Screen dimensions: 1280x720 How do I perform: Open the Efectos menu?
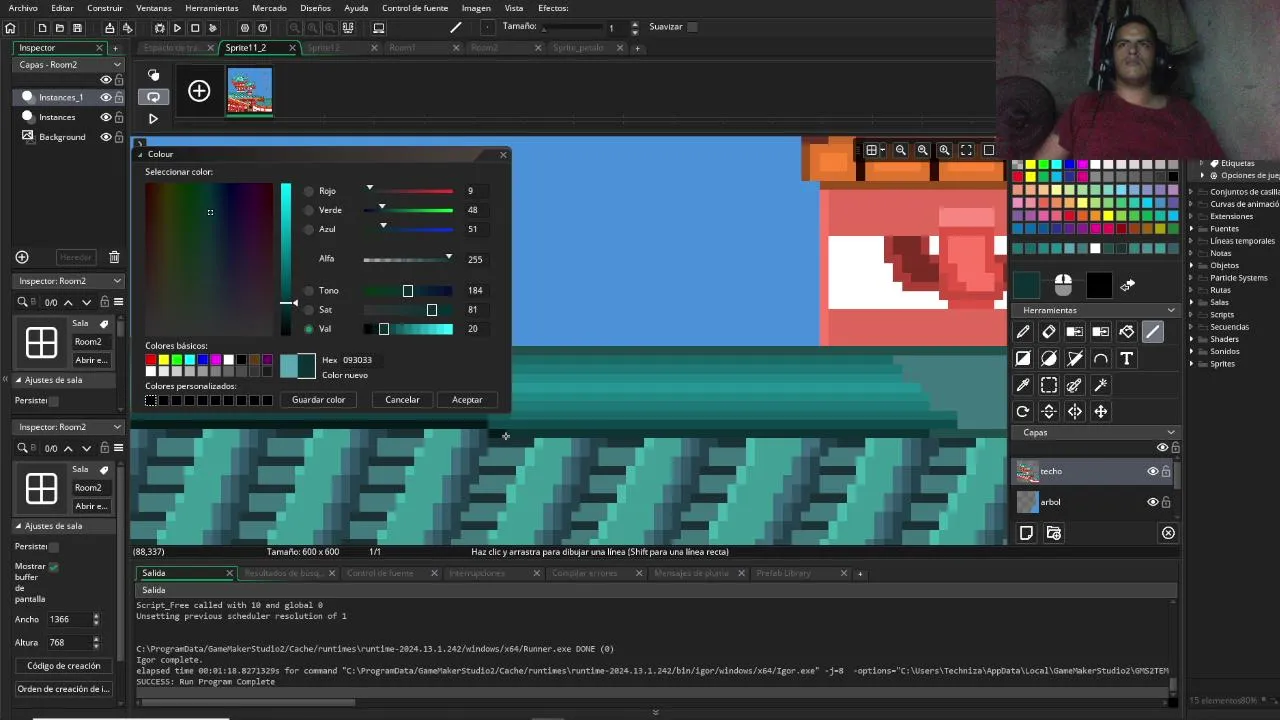(x=553, y=8)
